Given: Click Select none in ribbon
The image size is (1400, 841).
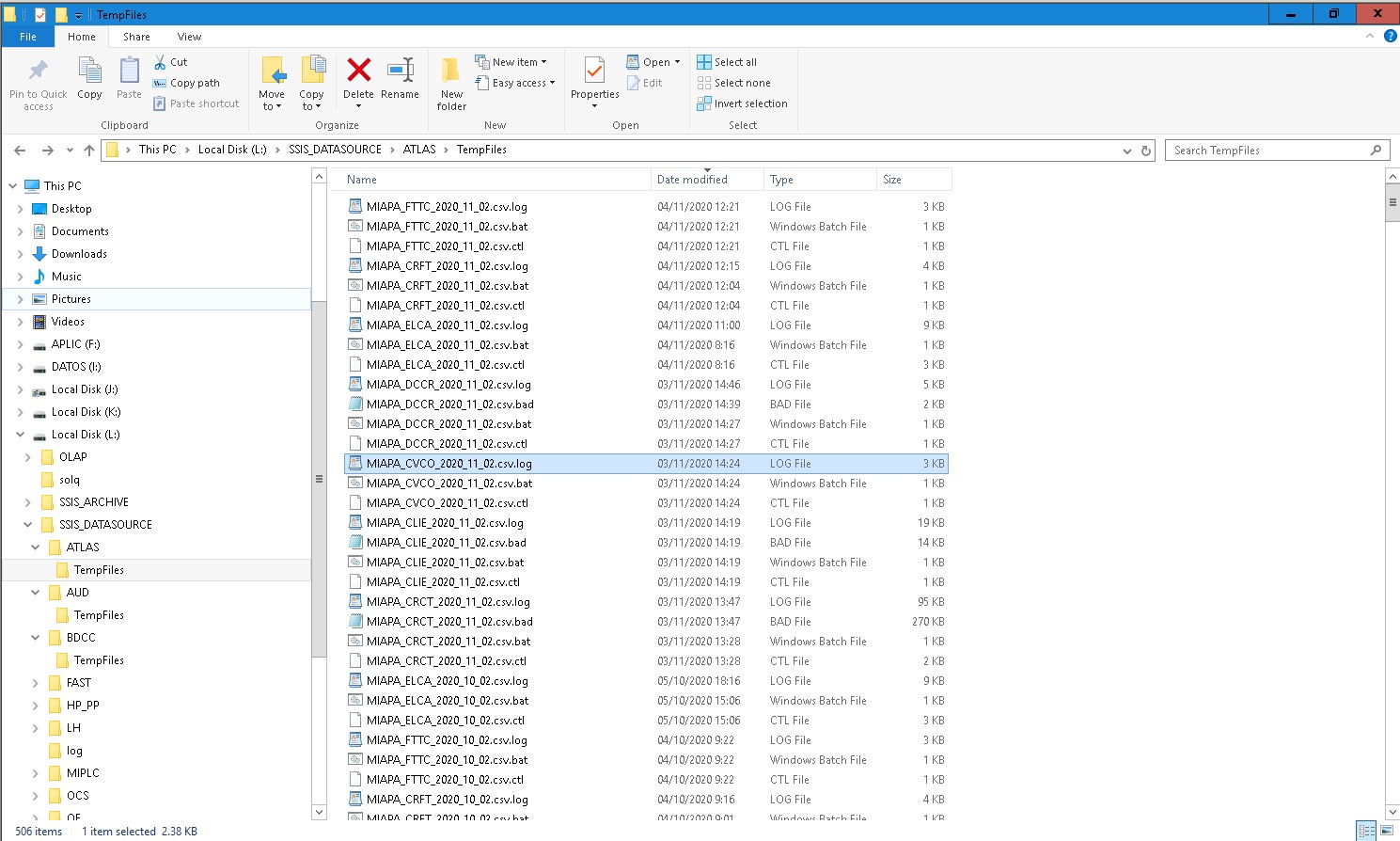Looking at the screenshot, I should (x=733, y=83).
